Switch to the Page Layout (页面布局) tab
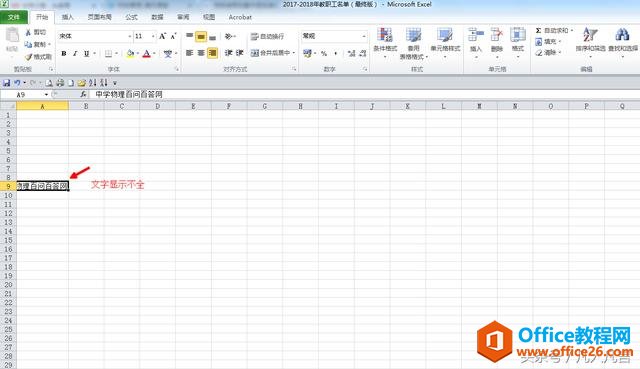Screen dimensions: 640x369 coord(99,17)
